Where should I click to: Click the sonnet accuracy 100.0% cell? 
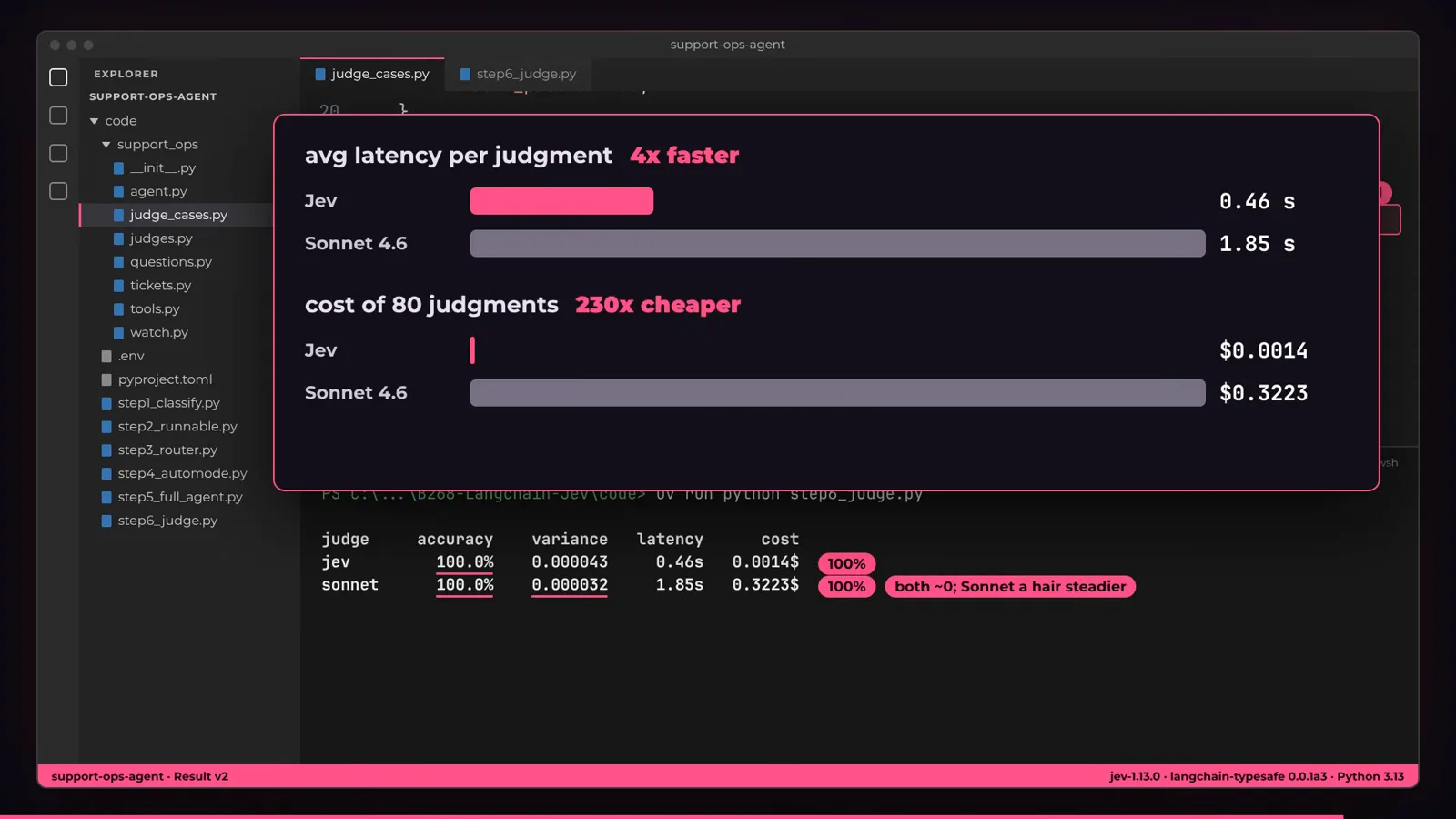[x=465, y=585]
